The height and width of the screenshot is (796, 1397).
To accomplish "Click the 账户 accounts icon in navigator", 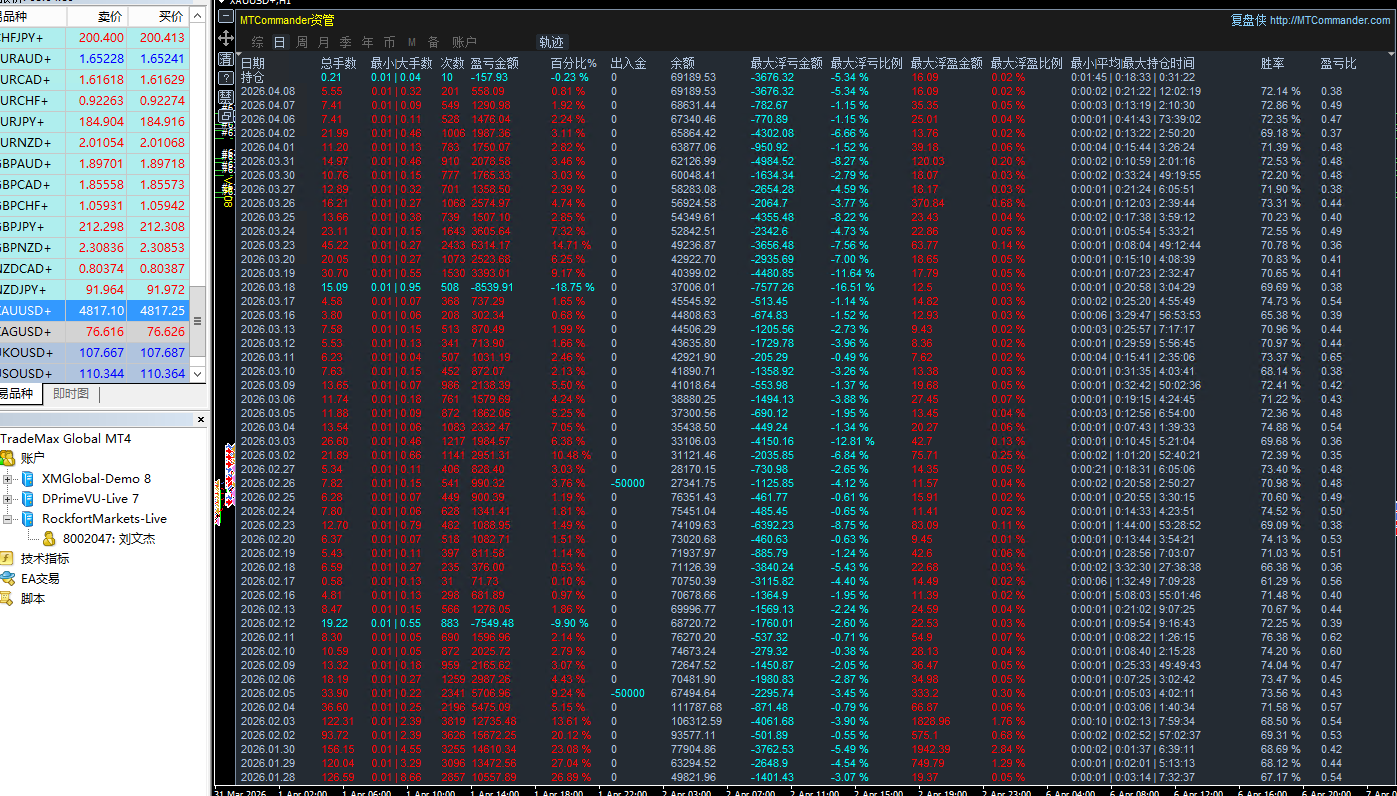I will point(8,458).
